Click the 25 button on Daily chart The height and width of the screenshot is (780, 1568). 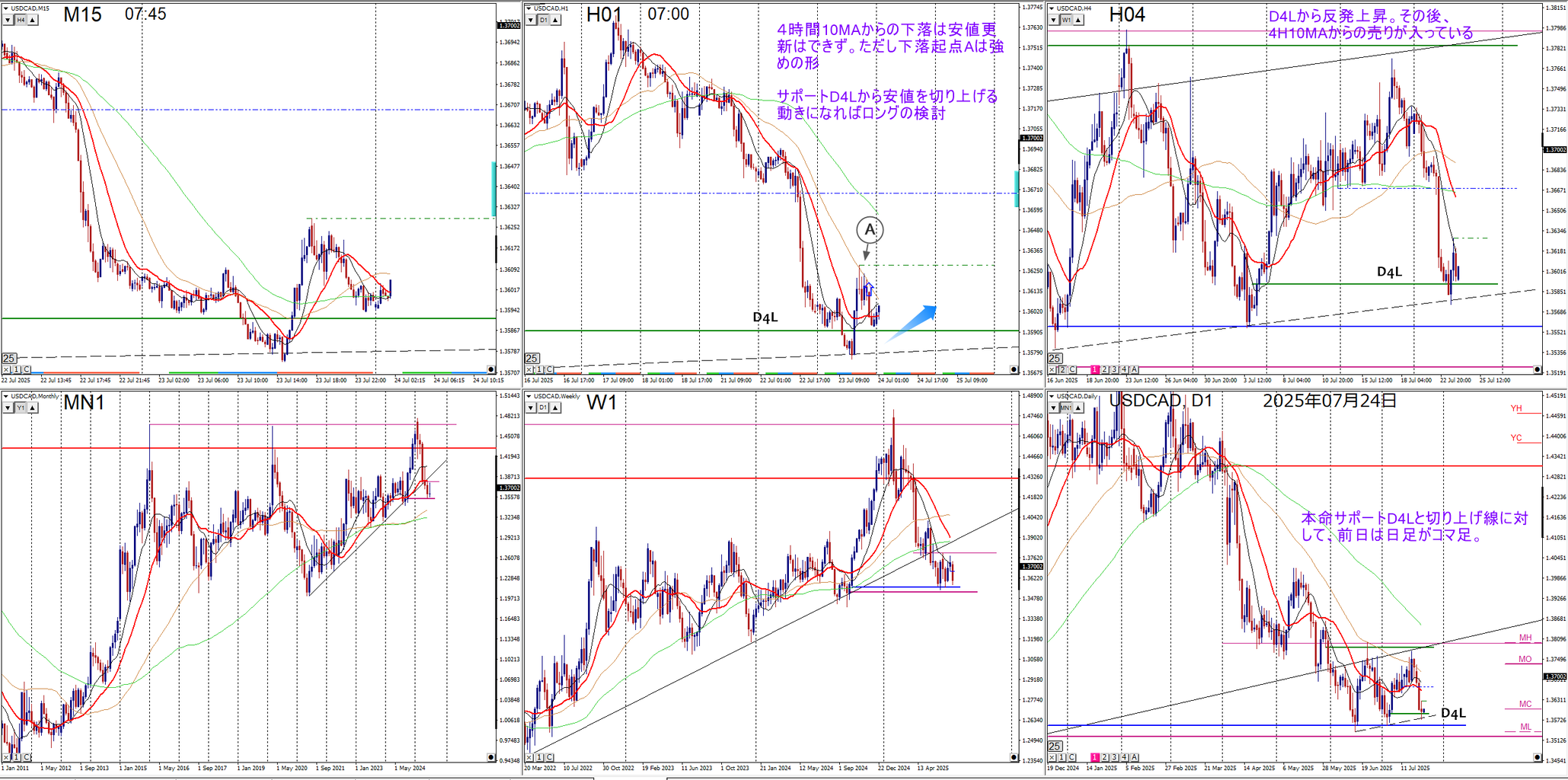[x=1055, y=746]
